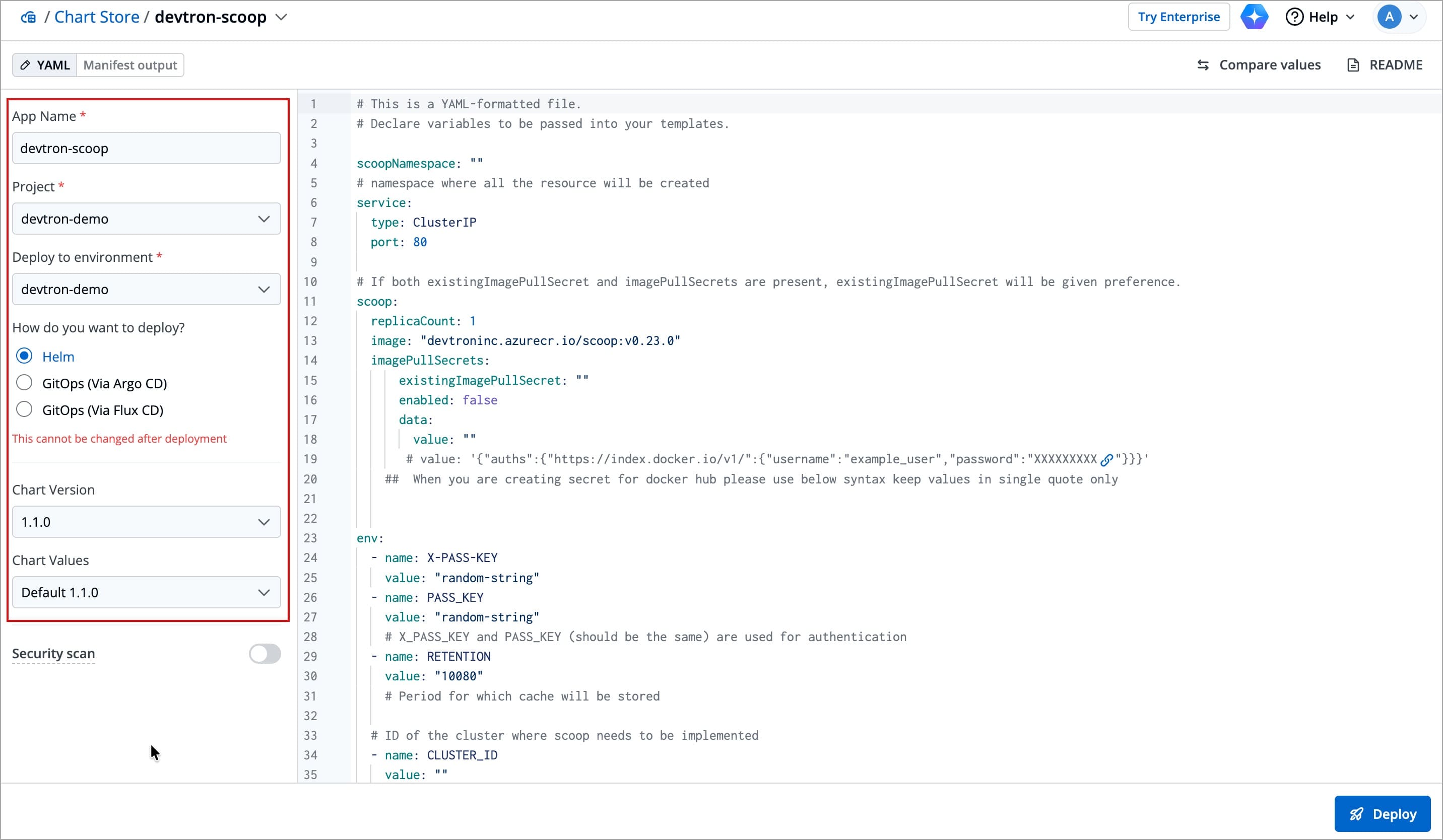Image resolution: width=1443 pixels, height=840 pixels.
Task: Select the GitOps (Via Flux CD) option
Action: point(24,410)
